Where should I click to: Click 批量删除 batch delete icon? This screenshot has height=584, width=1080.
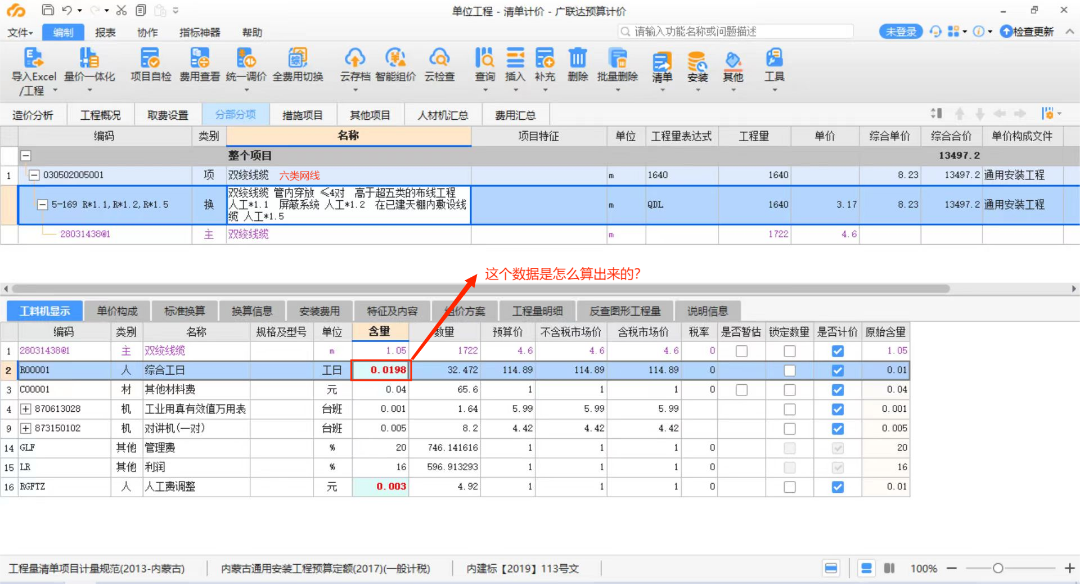[618, 57]
